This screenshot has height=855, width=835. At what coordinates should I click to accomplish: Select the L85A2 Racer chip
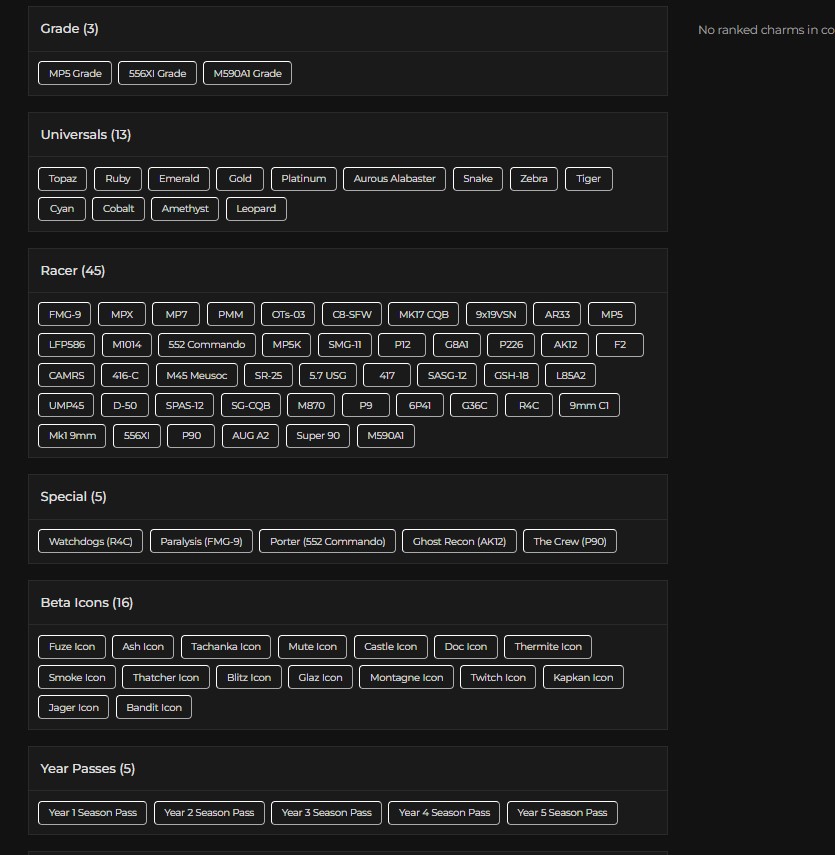coord(570,375)
